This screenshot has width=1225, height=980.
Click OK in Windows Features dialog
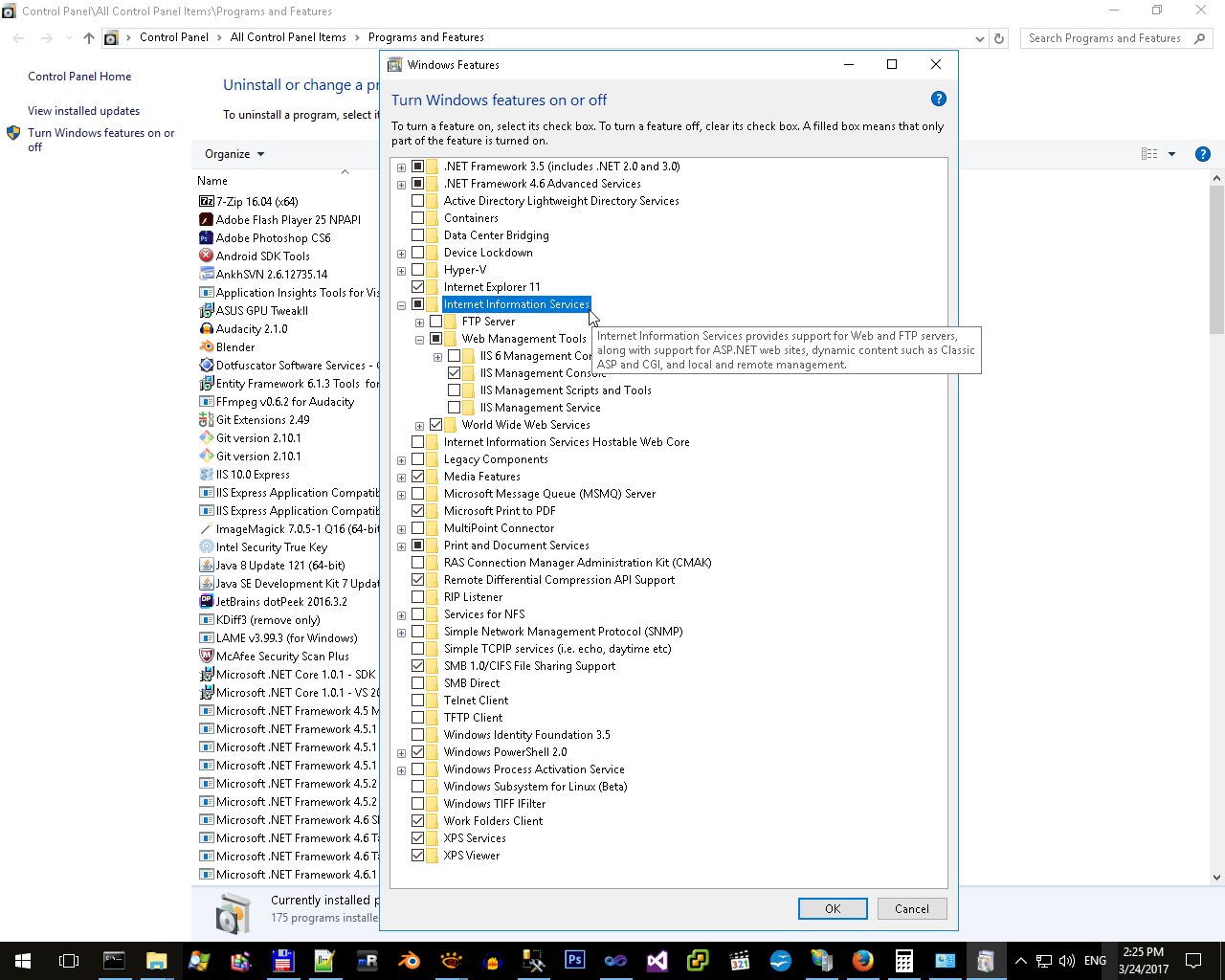click(x=833, y=909)
